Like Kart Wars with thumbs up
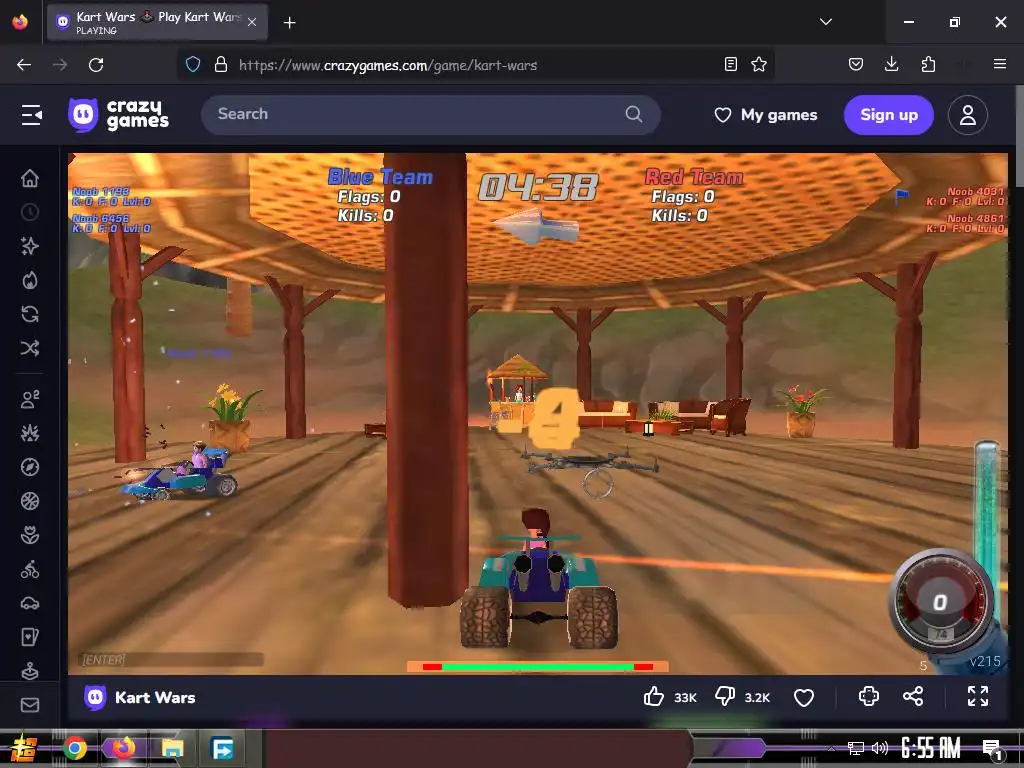The height and width of the screenshot is (768, 1024). coord(654,697)
